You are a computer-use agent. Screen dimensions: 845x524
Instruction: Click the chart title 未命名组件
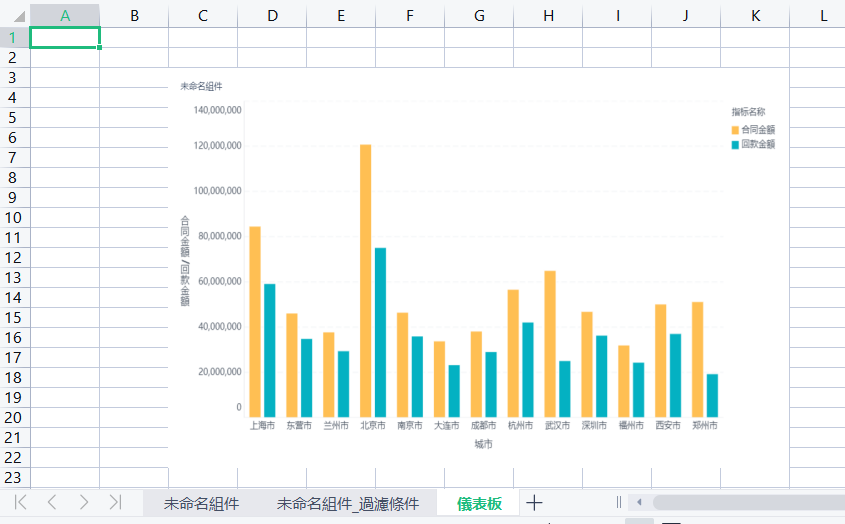pyautogui.click(x=201, y=86)
